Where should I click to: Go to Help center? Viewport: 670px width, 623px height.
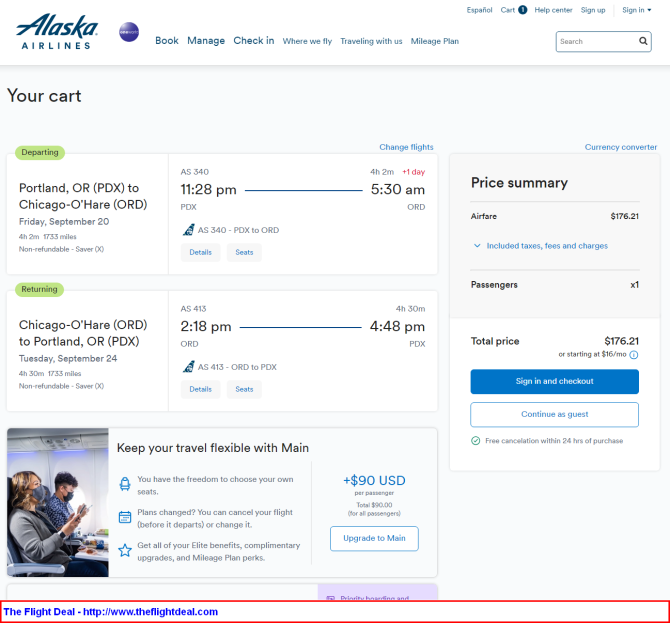[x=553, y=10]
